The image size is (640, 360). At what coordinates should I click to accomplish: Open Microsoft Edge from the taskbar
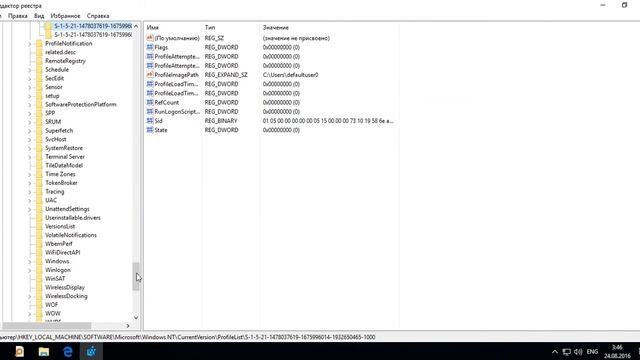click(x=68, y=351)
